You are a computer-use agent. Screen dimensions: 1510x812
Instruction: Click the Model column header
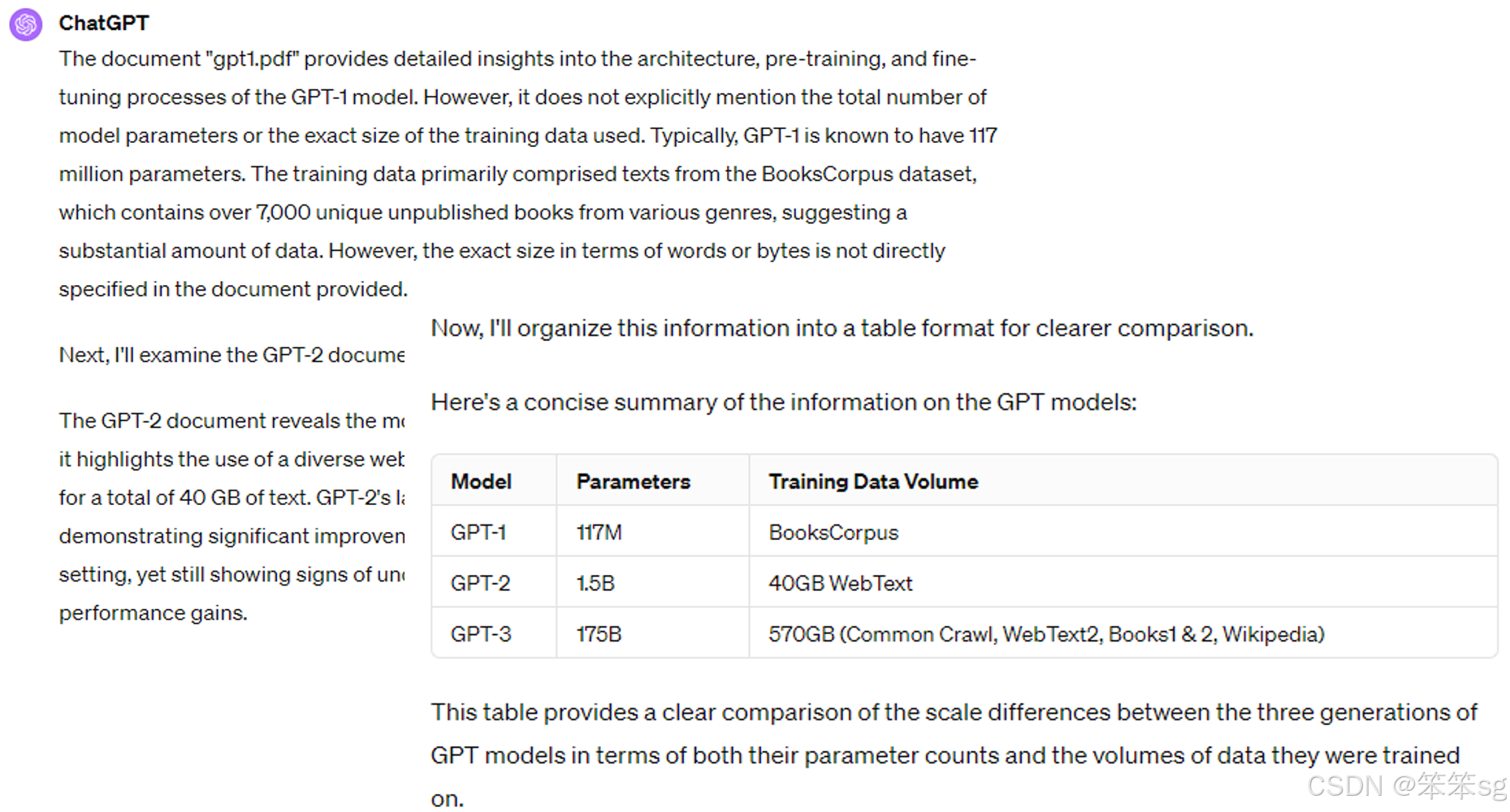coord(481,482)
